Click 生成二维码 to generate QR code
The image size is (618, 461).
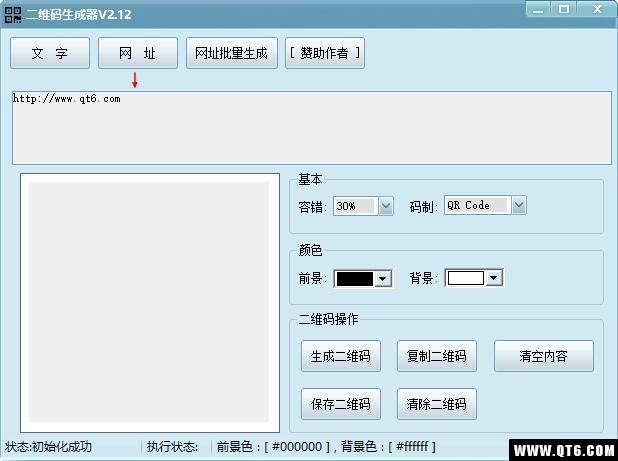click(341, 356)
